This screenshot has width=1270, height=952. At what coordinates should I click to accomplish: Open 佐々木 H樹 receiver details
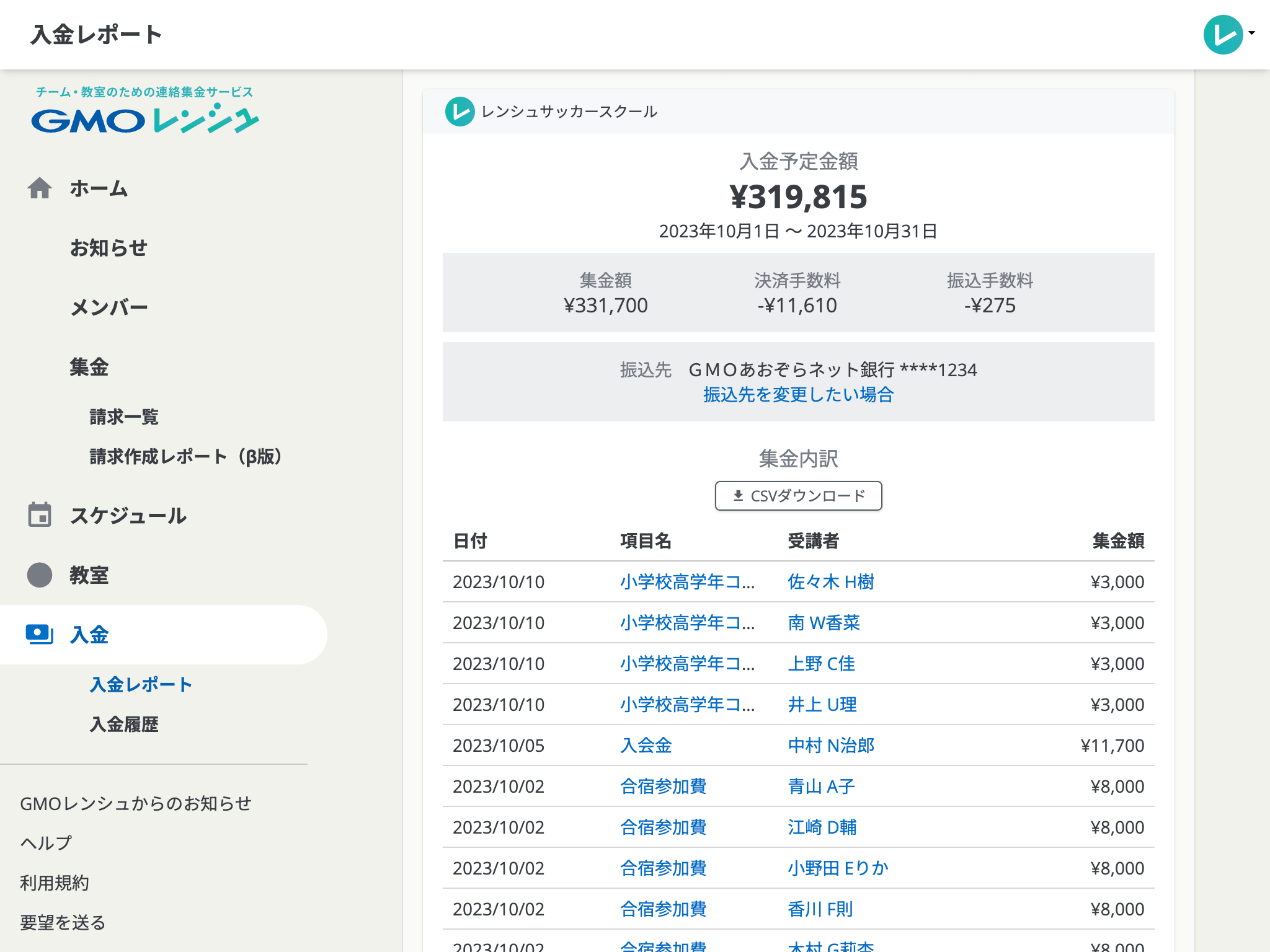(x=831, y=581)
